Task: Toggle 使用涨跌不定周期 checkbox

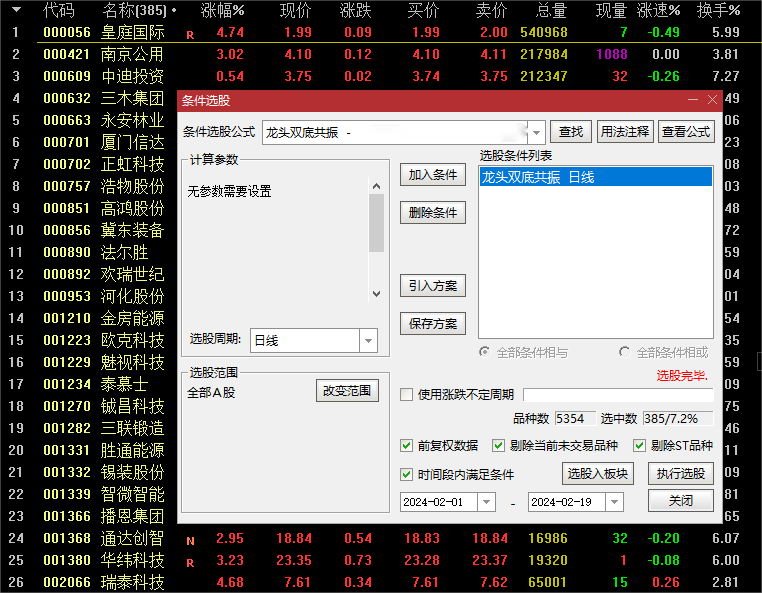Action: [x=406, y=394]
